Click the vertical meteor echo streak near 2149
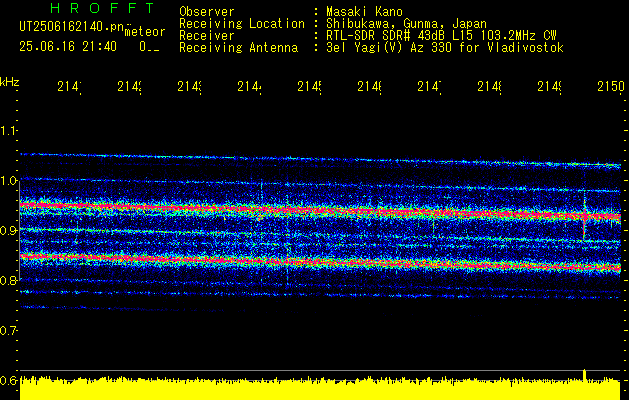This screenshot has height=400, width=629. click(x=584, y=217)
